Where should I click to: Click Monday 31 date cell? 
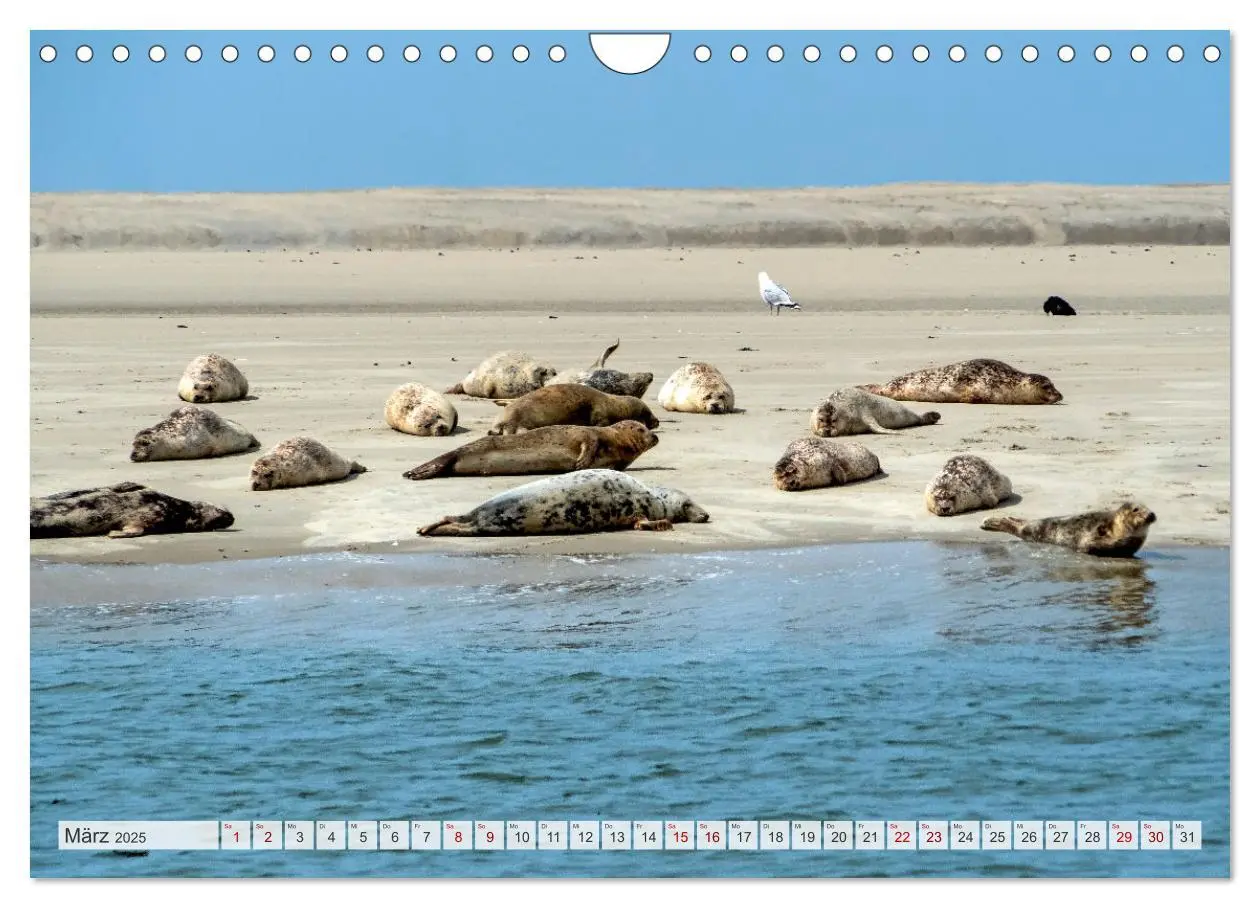[1187, 836]
